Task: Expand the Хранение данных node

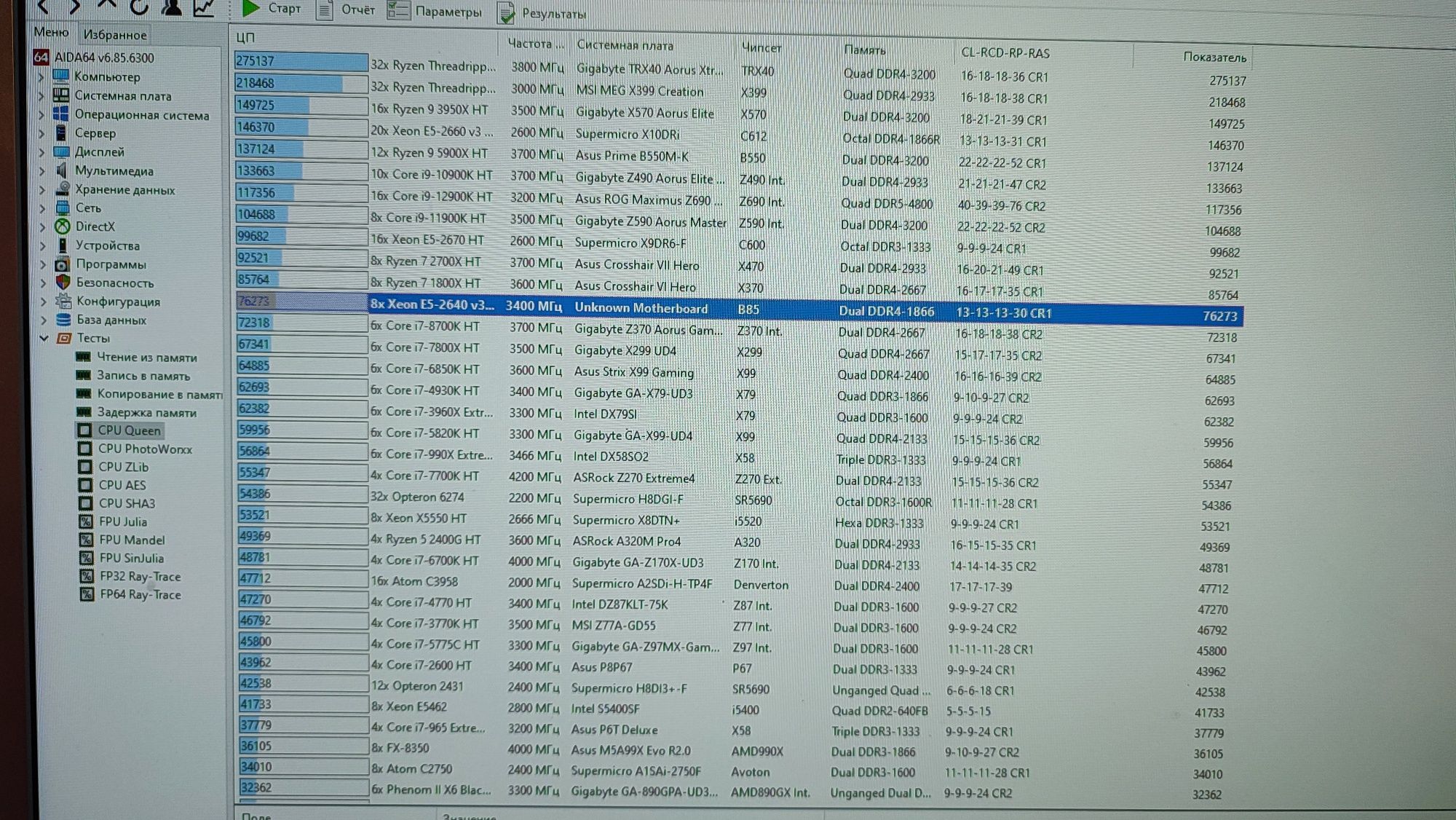Action: (42, 189)
